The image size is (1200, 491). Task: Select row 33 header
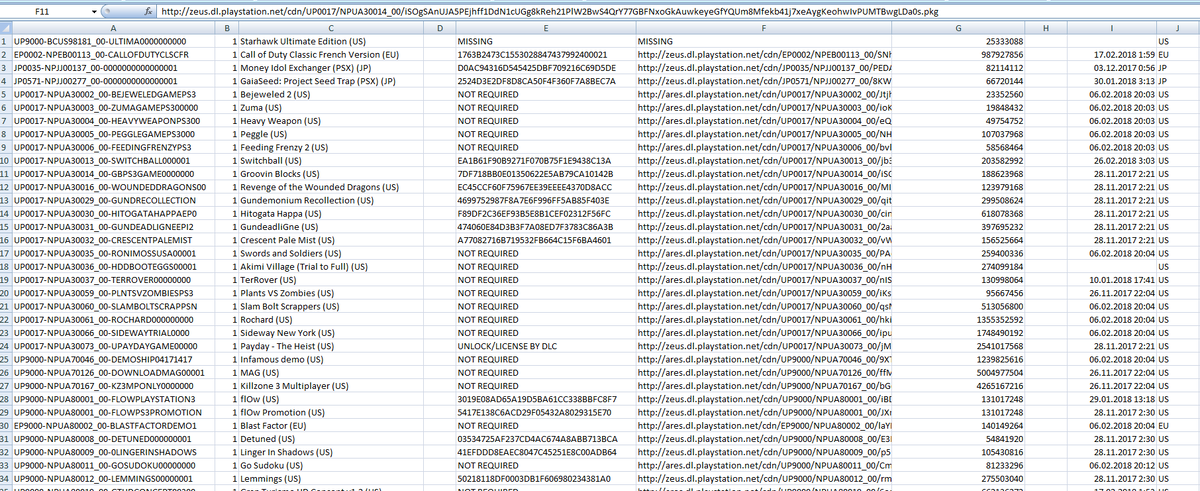click(x=6, y=463)
